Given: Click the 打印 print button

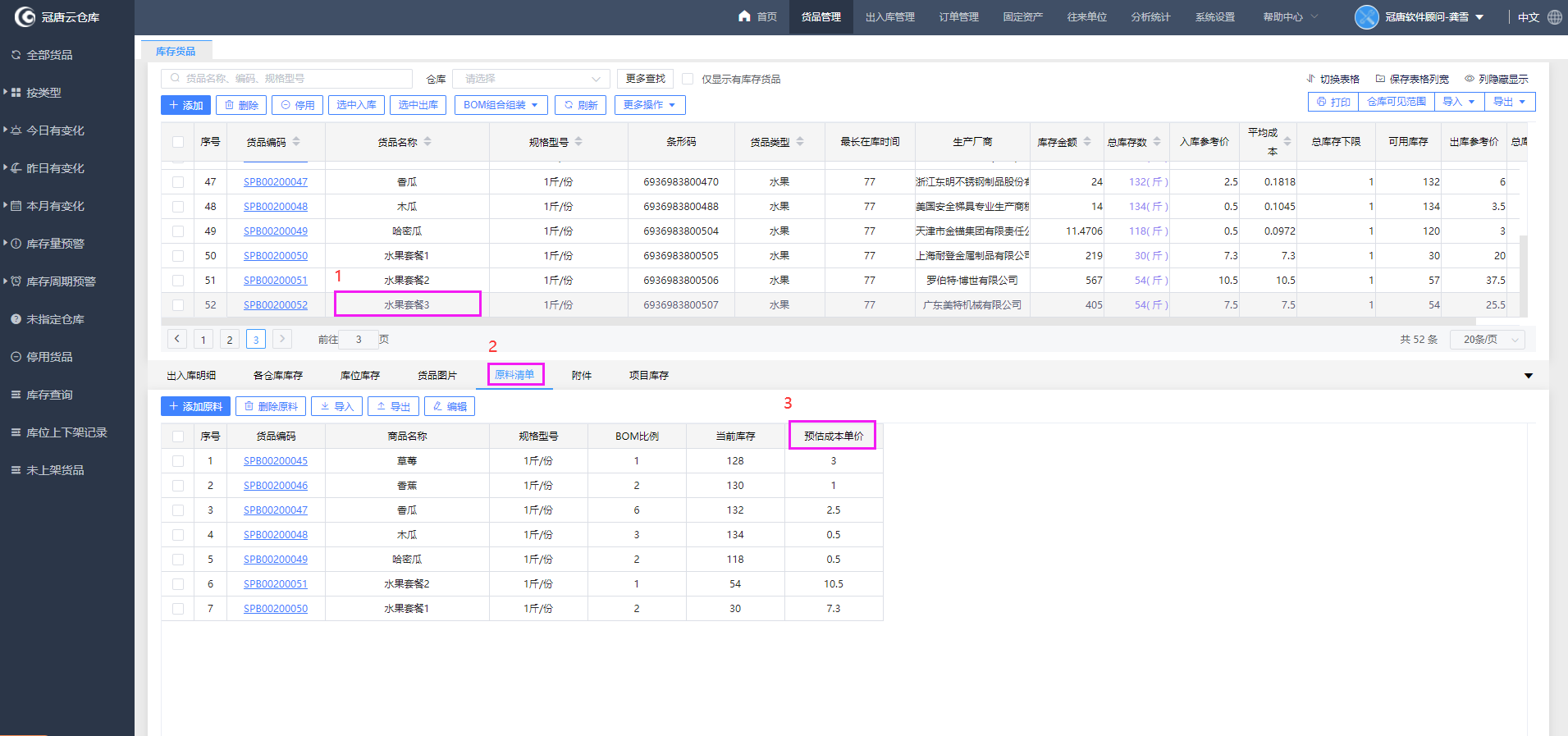Looking at the screenshot, I should tap(1333, 102).
